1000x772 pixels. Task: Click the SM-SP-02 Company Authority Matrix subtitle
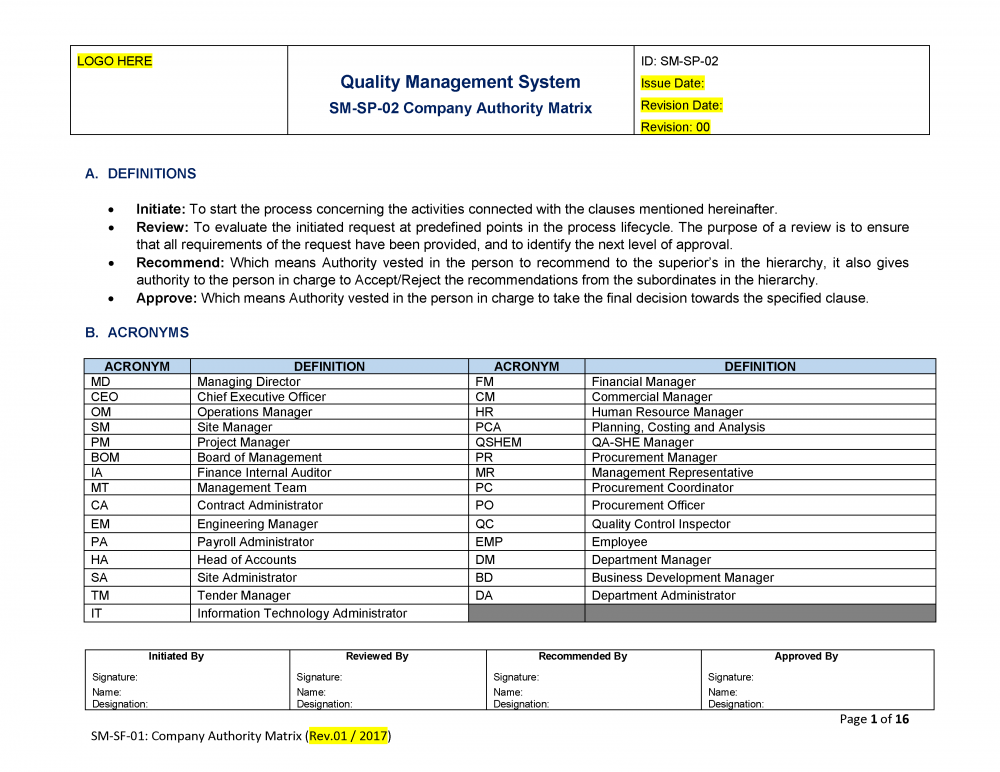pyautogui.click(x=460, y=108)
